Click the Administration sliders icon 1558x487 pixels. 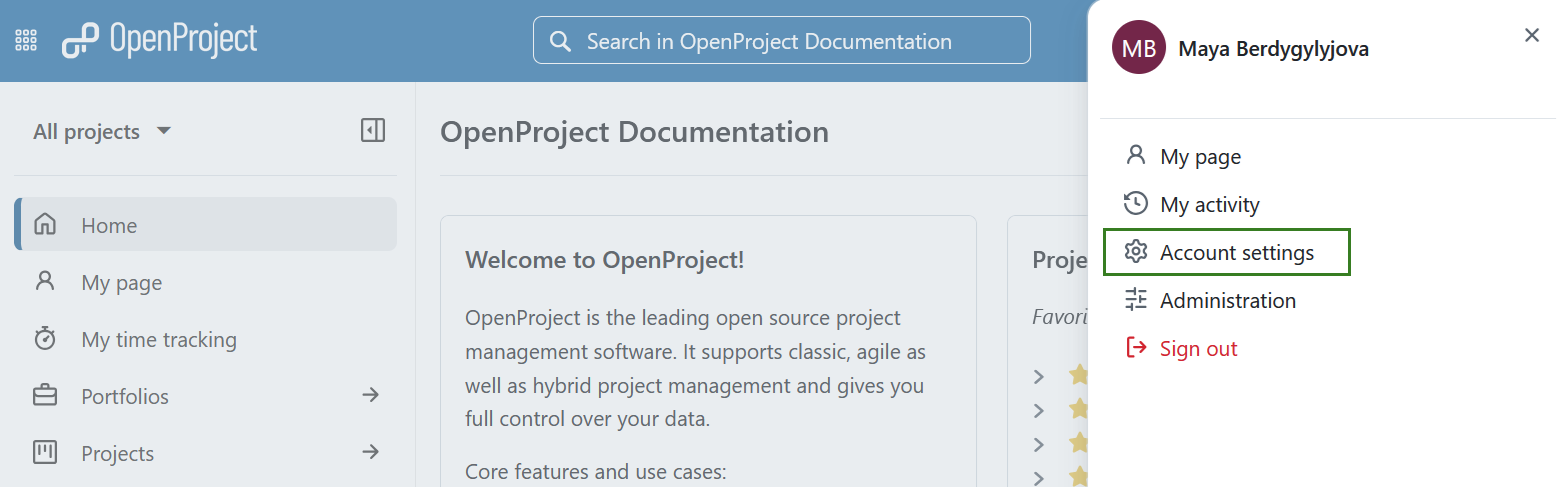(1135, 299)
